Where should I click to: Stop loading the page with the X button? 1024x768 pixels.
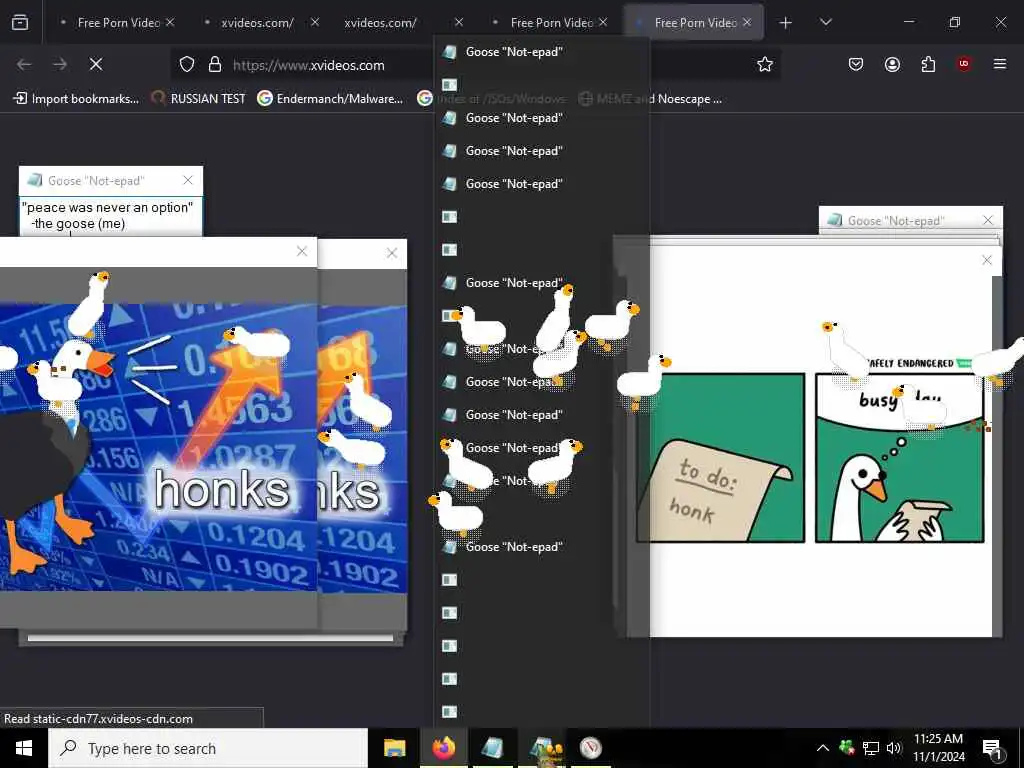96,64
